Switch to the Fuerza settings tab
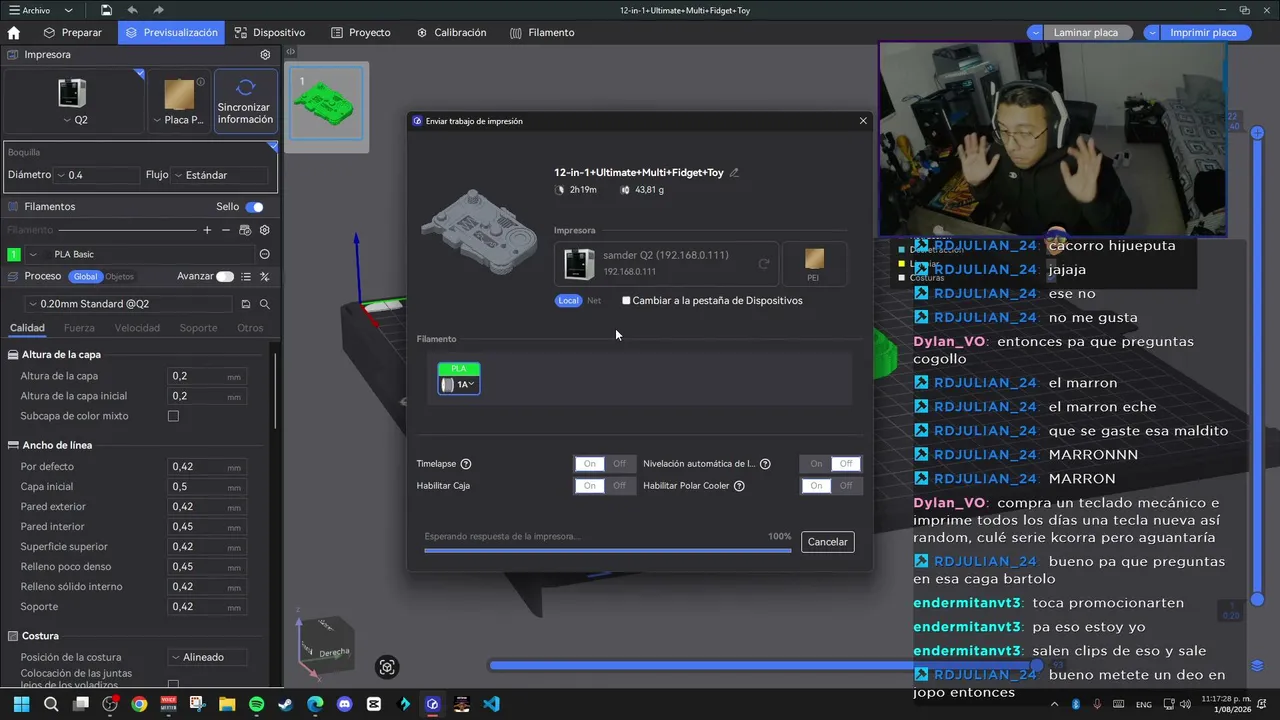This screenshot has width=1280, height=720. click(x=79, y=328)
